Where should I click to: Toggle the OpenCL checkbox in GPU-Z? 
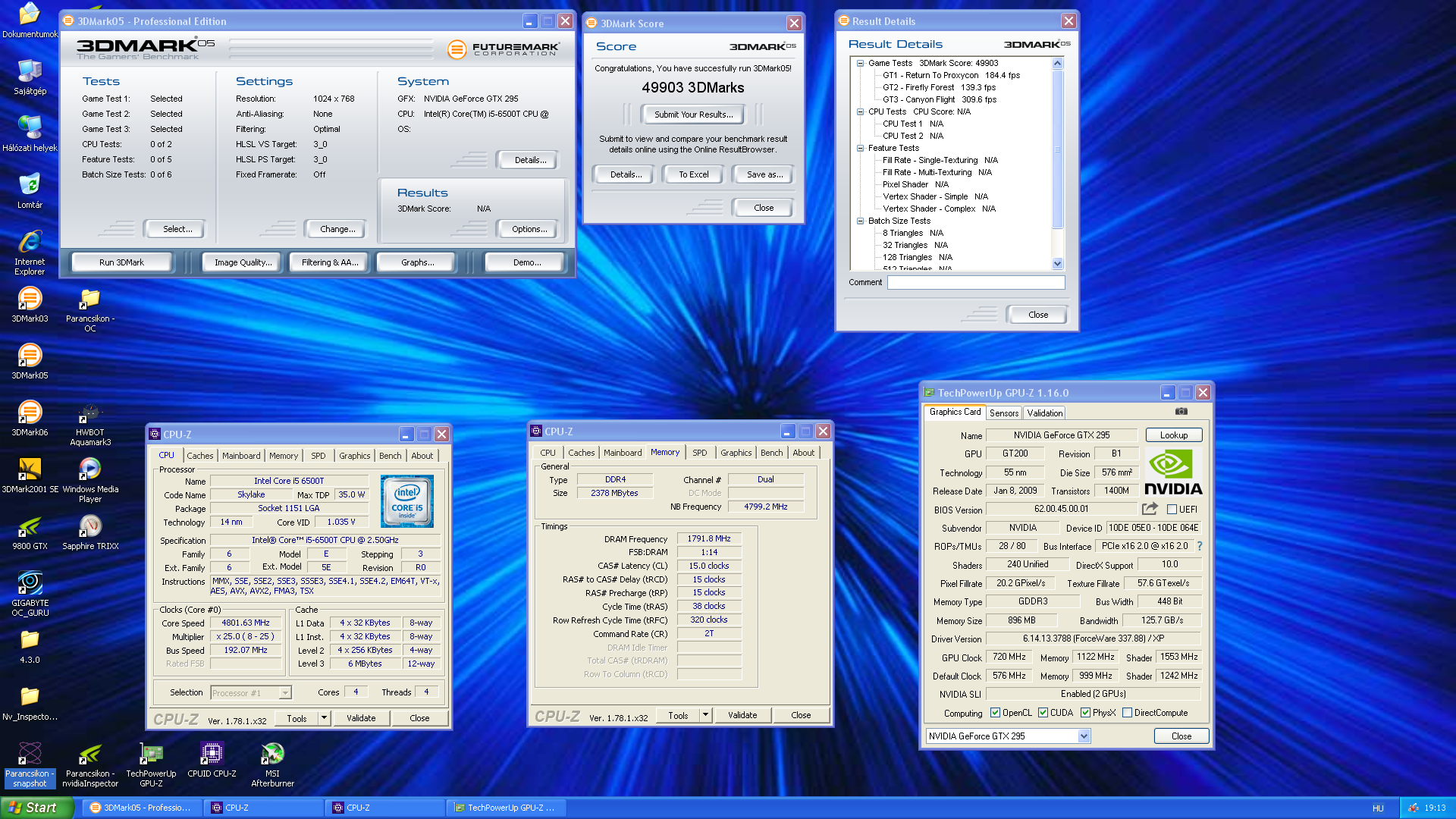pos(996,713)
